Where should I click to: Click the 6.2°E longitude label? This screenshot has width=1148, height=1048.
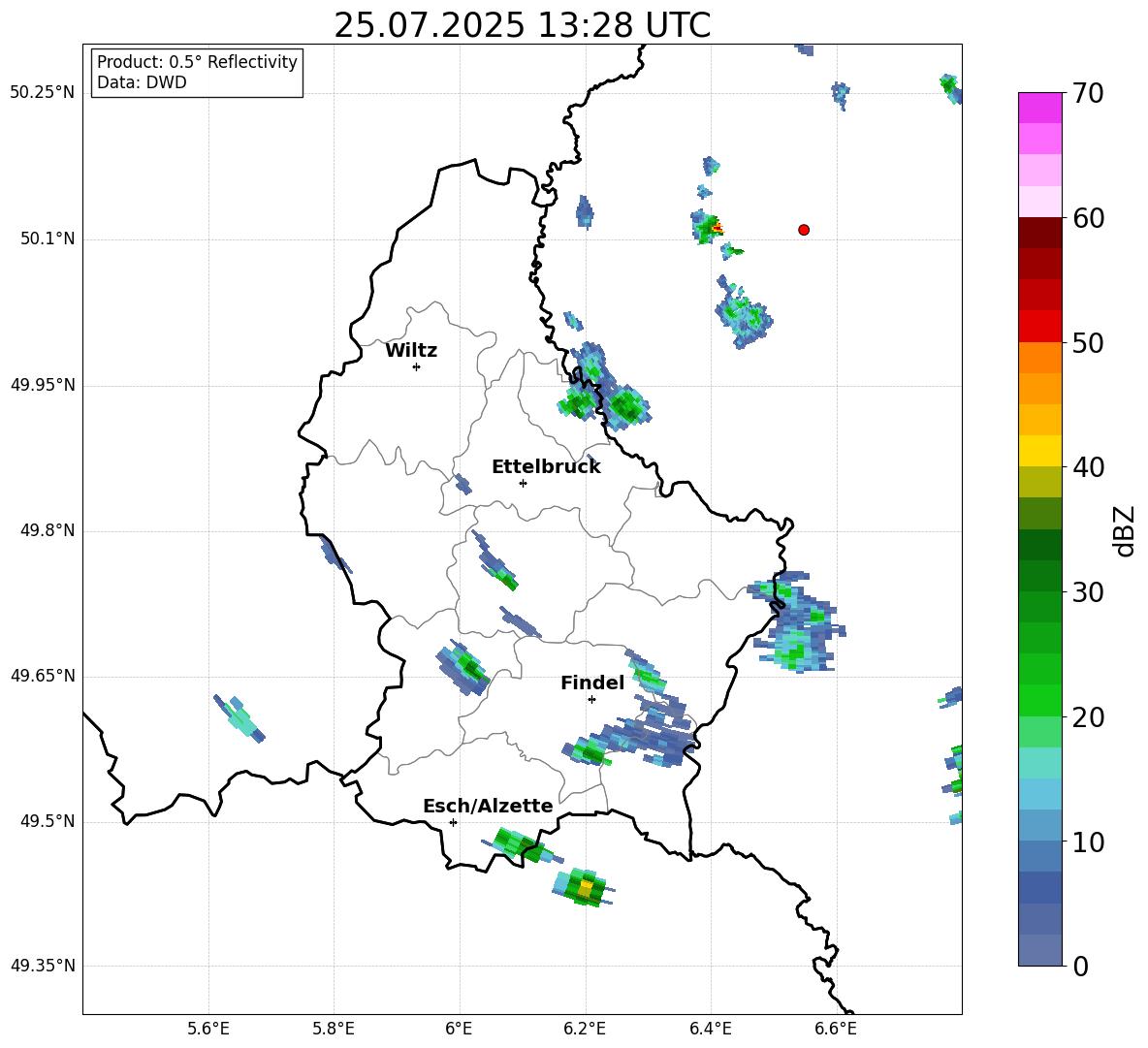pyautogui.click(x=585, y=1029)
